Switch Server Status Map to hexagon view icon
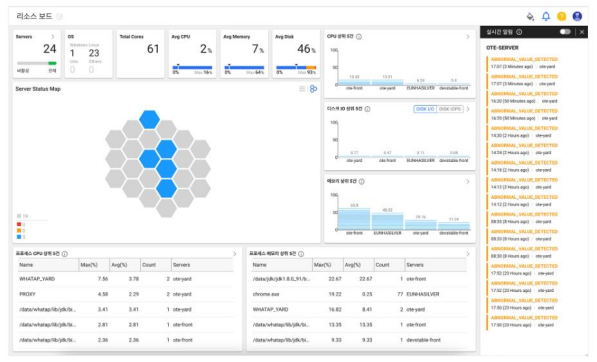The width and height of the screenshot is (597, 362). tap(313, 89)
